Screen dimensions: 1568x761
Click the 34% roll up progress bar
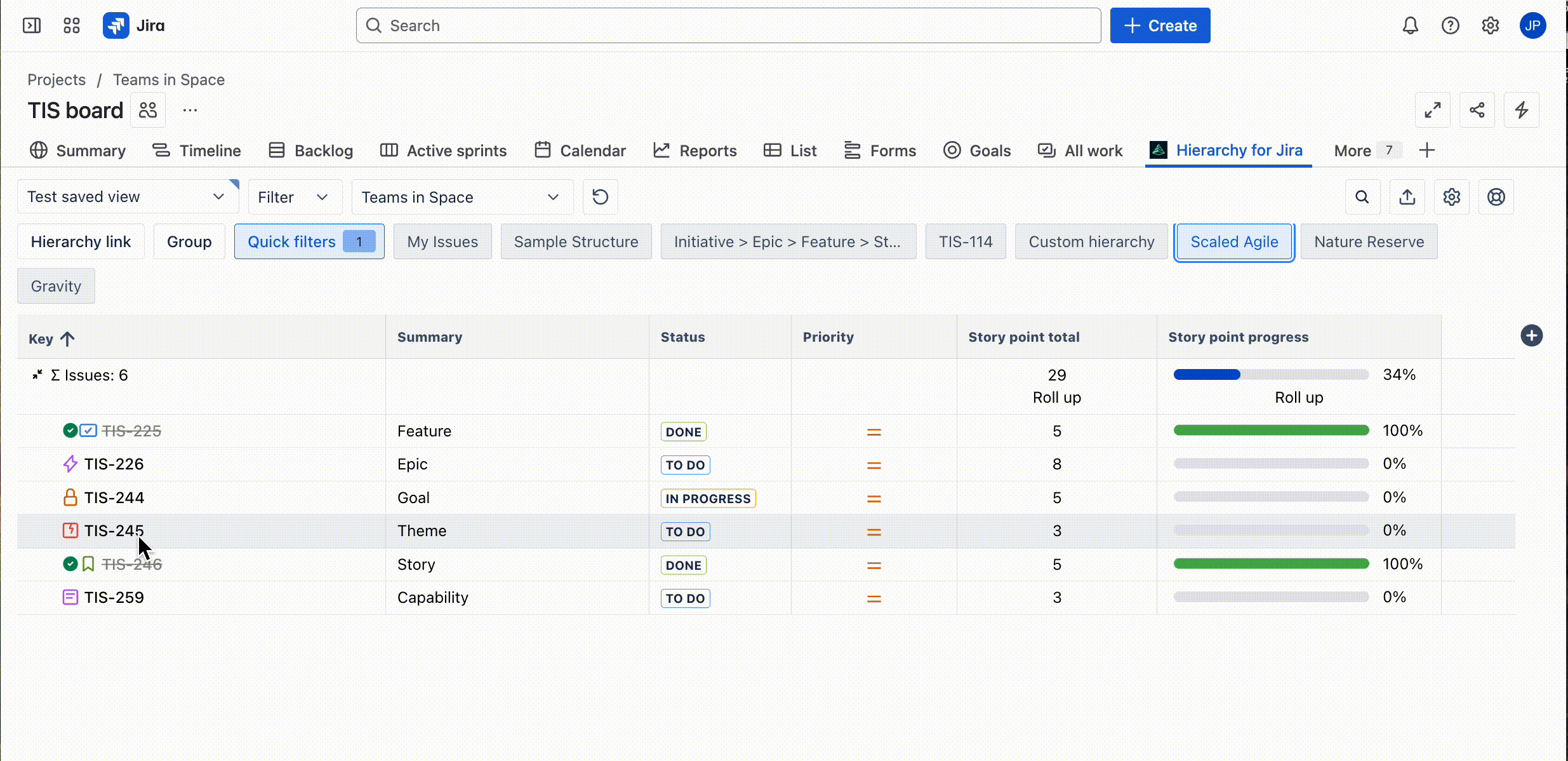pos(1271,375)
